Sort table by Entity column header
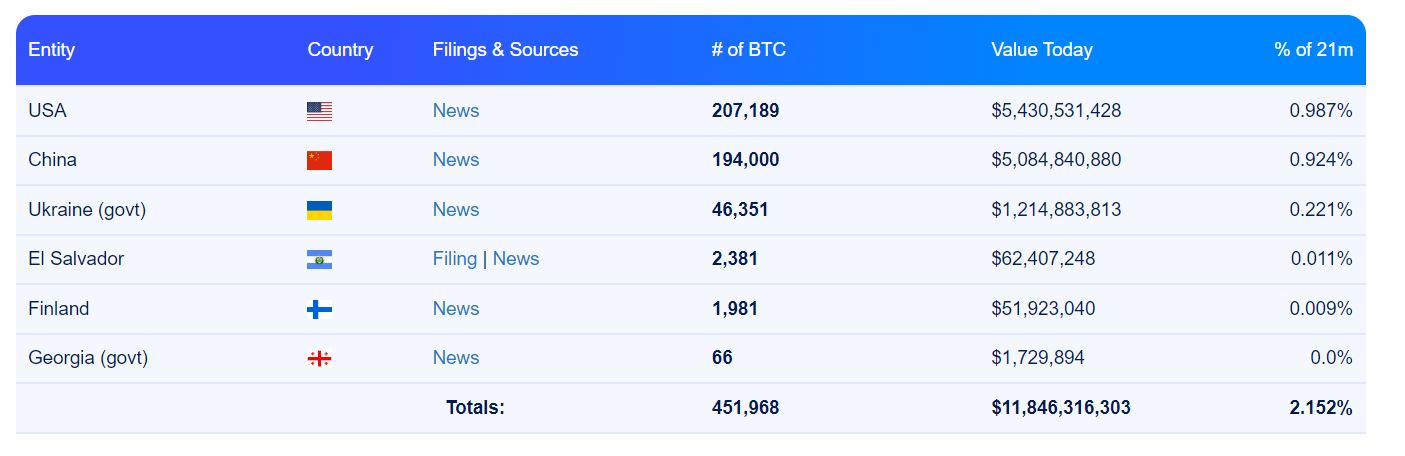This screenshot has height=456, width=1405. (x=51, y=50)
